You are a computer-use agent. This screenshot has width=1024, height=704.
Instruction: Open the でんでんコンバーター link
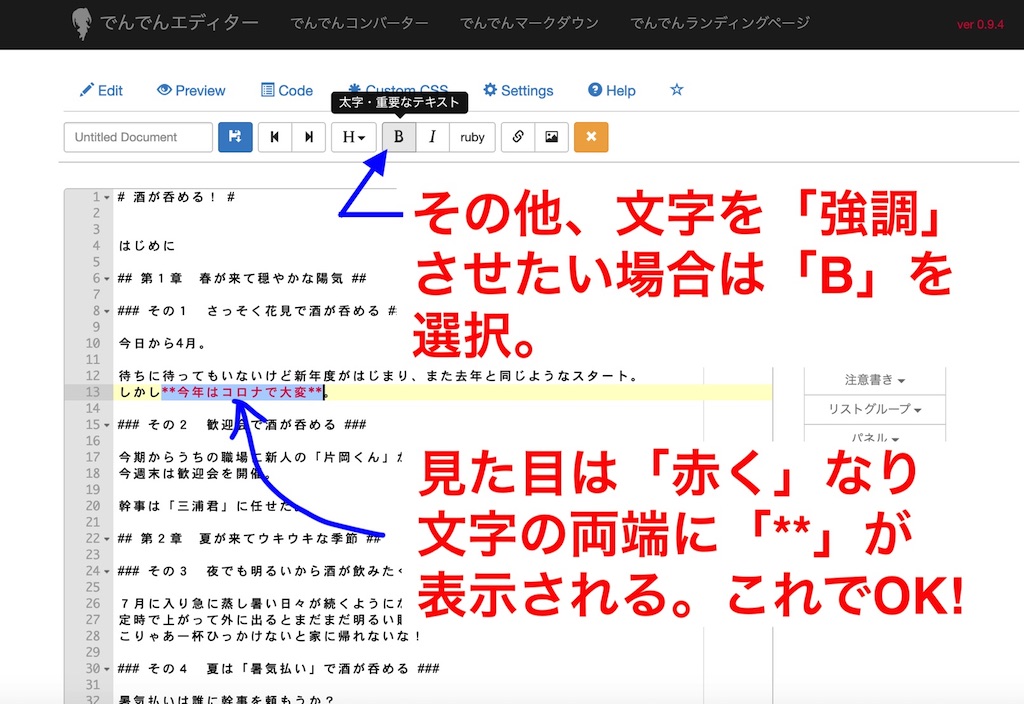point(359,23)
